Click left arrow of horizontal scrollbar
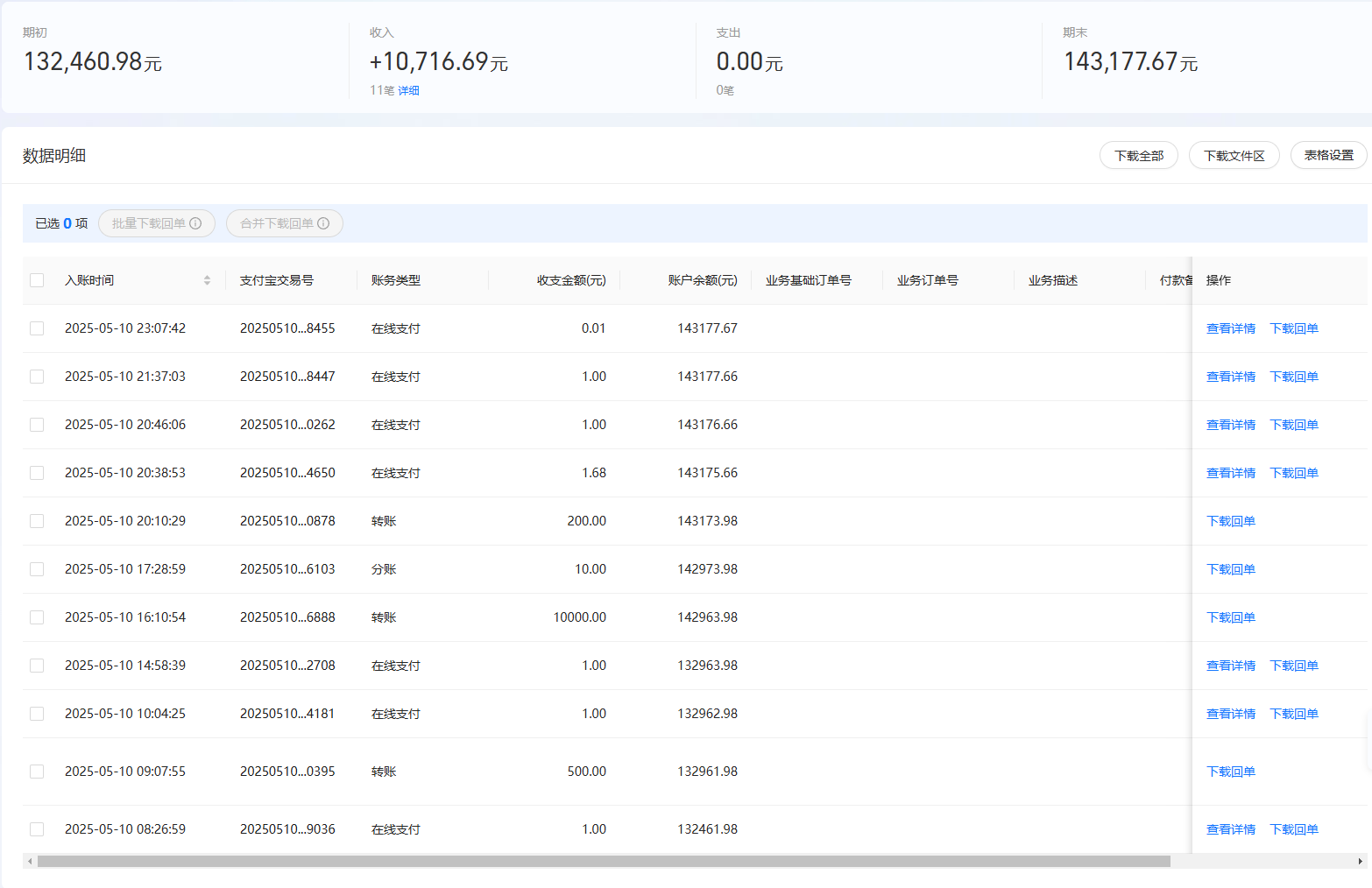The image size is (1372, 888). (30, 861)
